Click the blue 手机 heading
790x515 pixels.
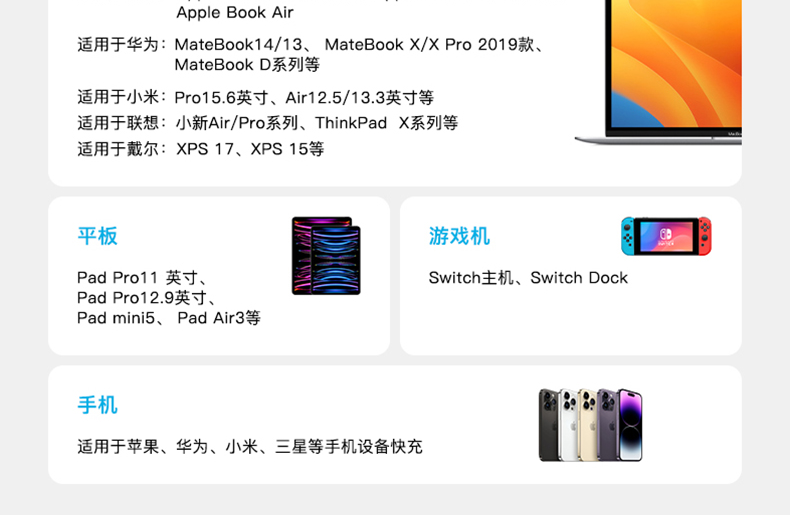[98, 405]
